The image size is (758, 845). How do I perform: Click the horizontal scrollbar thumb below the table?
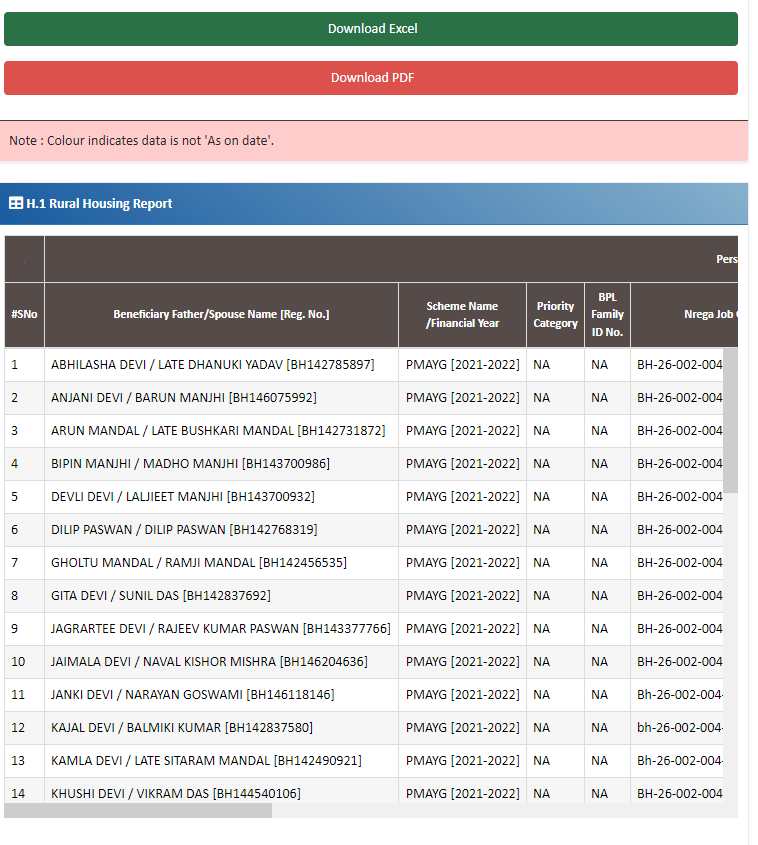tap(138, 811)
